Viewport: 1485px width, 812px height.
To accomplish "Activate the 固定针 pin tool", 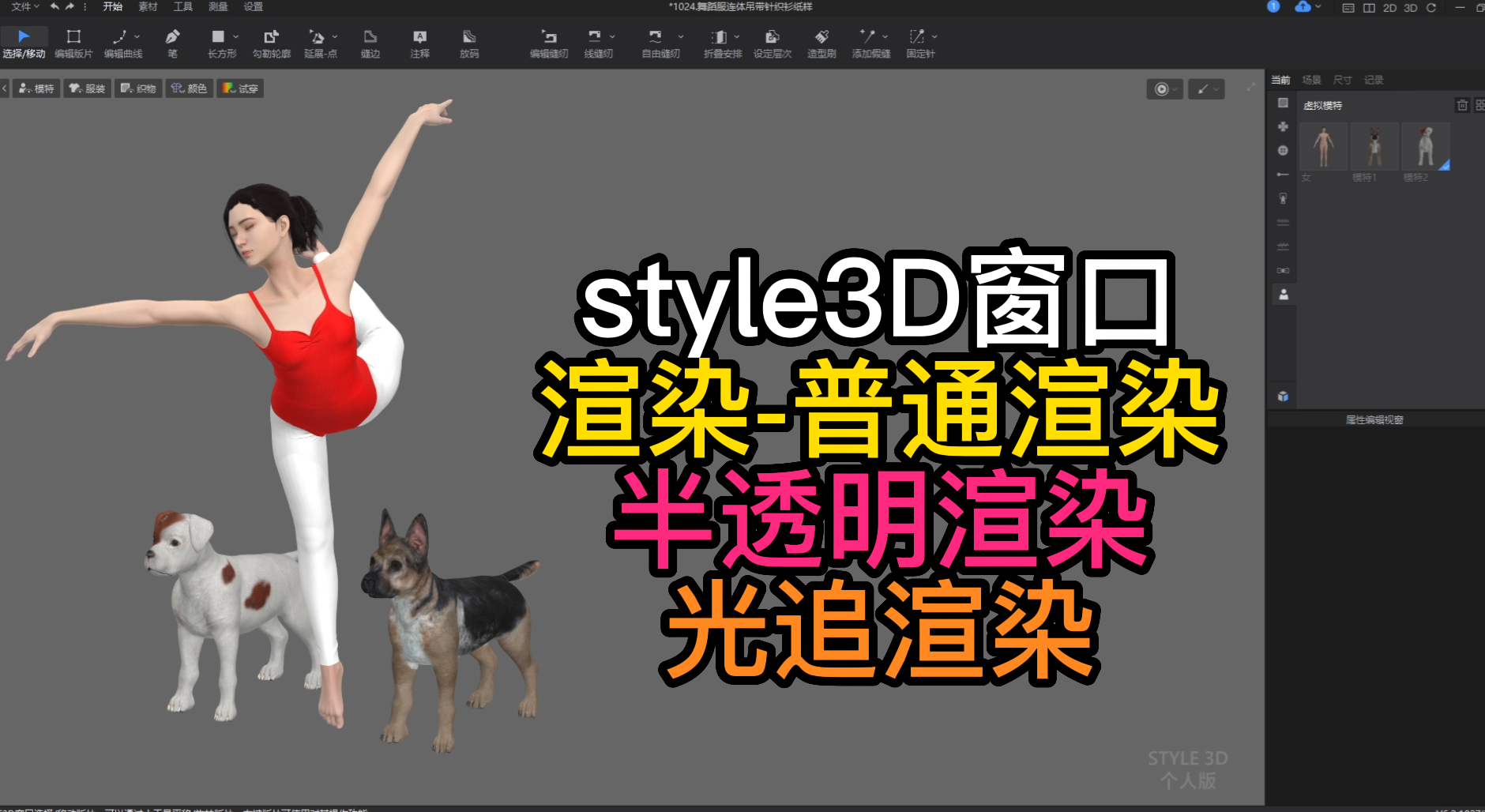I will pos(920,43).
